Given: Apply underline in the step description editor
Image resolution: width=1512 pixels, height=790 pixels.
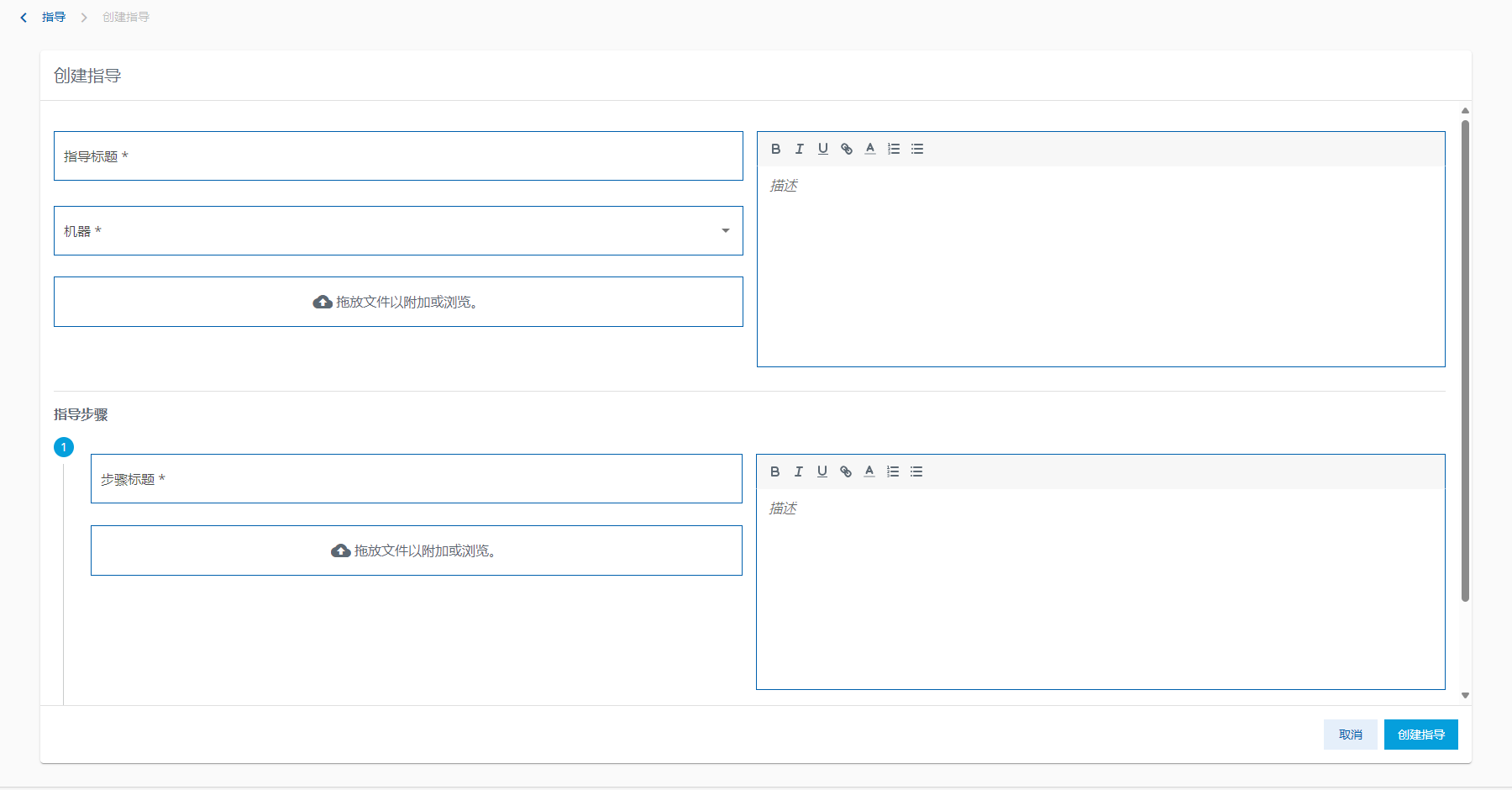Looking at the screenshot, I should pyautogui.click(x=822, y=471).
